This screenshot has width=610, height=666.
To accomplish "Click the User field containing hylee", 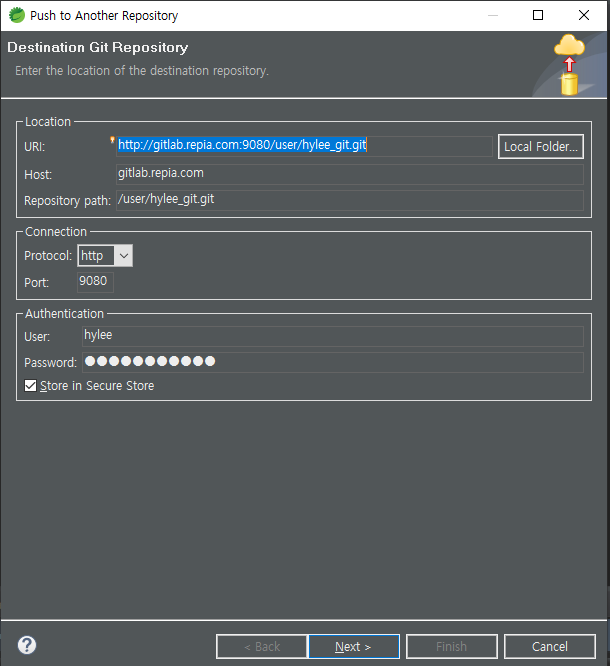I will [x=332, y=336].
